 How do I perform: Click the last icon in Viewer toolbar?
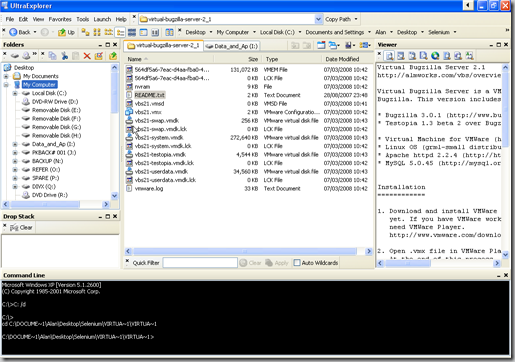pyautogui.click(x=469, y=56)
